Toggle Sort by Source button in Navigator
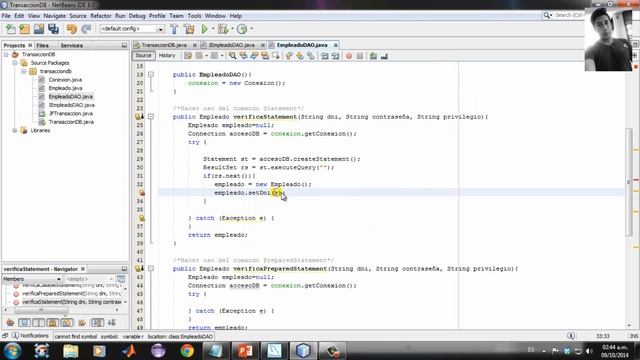Viewport: 640px width, 360px height. (x=112, y=323)
